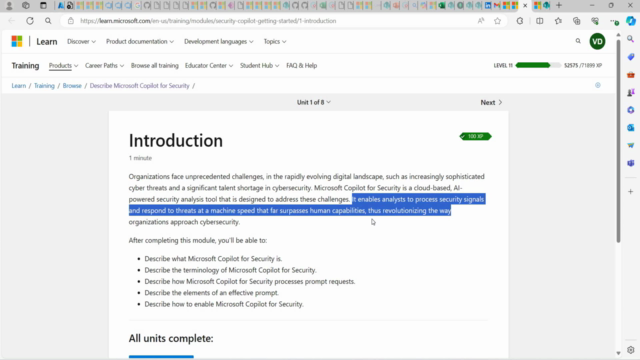Click the Training heading link
The width and height of the screenshot is (640, 360).
25,66
